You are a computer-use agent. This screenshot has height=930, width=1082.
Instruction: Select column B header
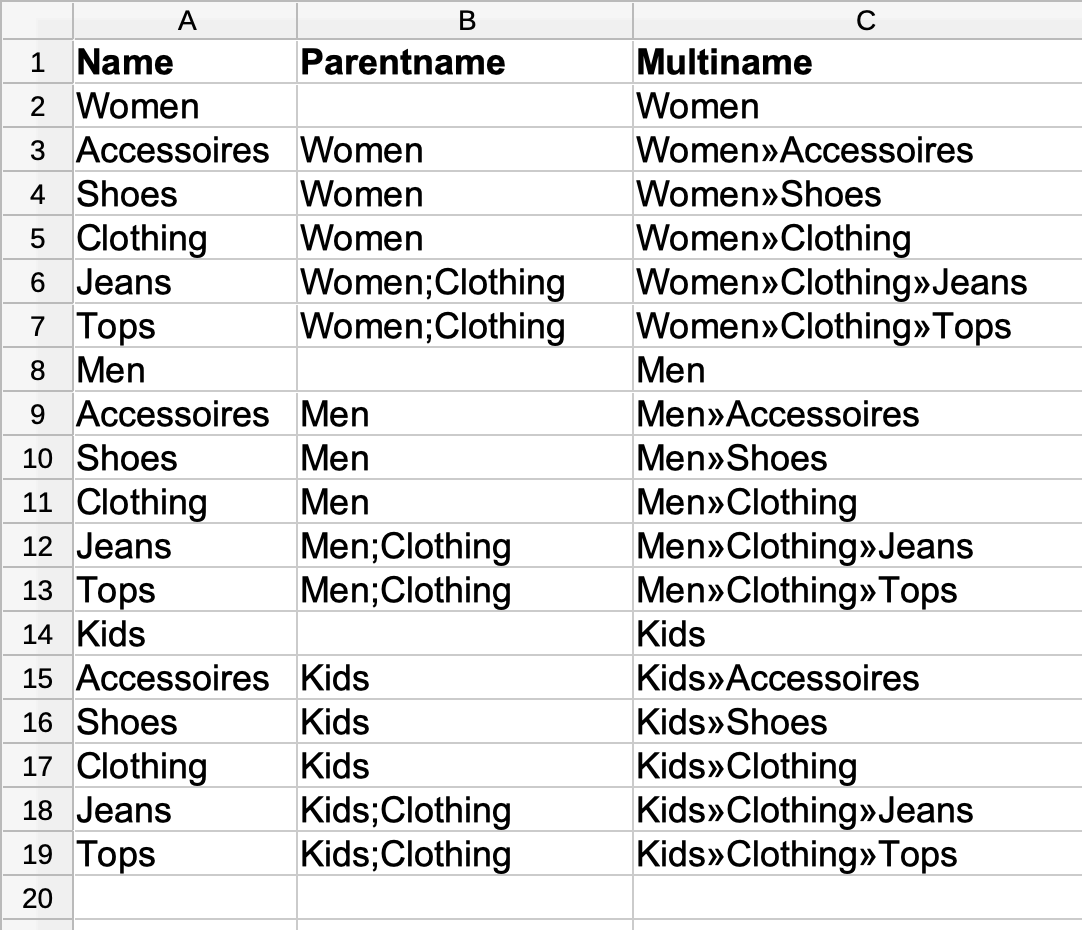465,19
